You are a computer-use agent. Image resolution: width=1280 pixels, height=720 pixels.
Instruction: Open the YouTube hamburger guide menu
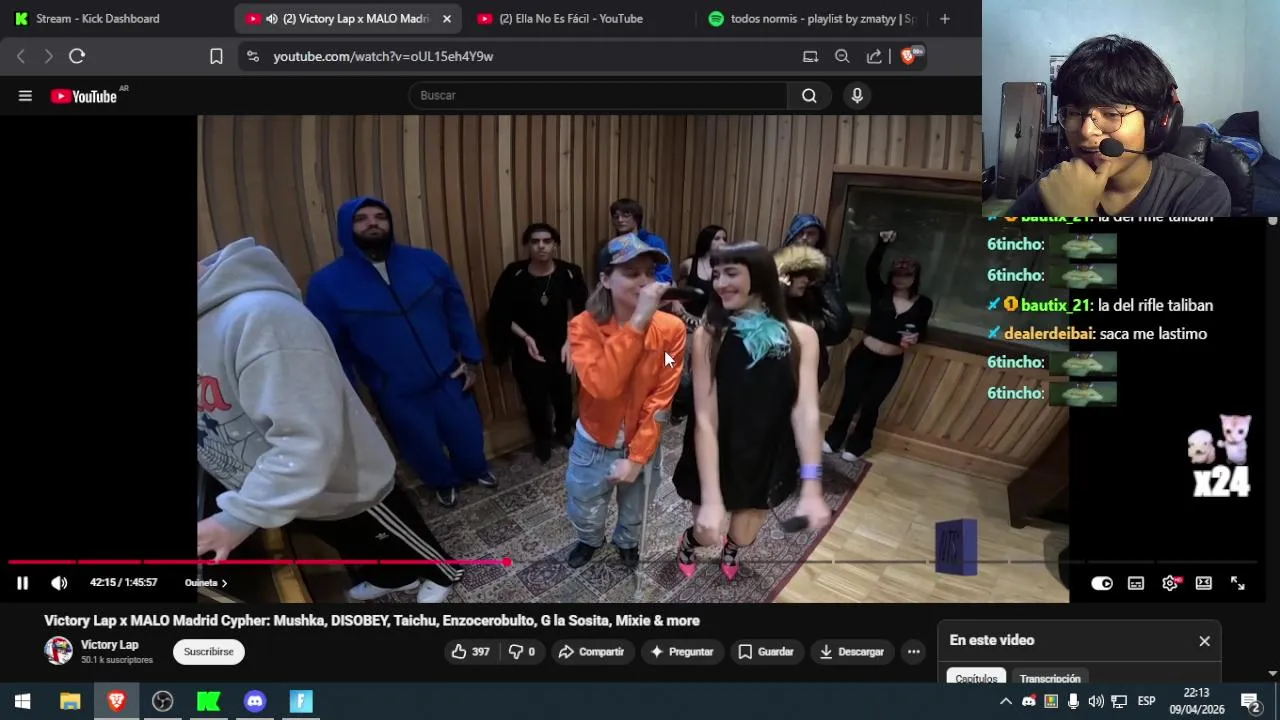coord(25,96)
